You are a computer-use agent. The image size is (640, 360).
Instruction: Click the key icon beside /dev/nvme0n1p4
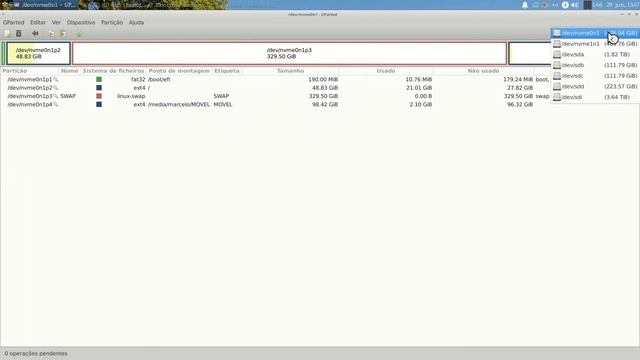point(56,104)
